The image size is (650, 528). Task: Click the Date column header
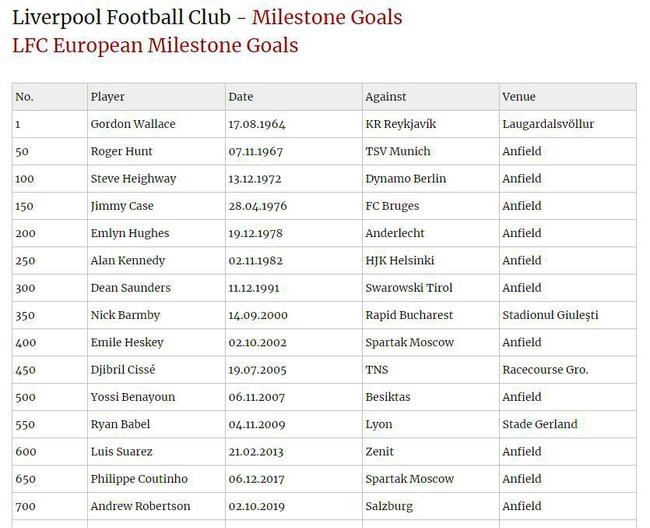click(x=240, y=97)
